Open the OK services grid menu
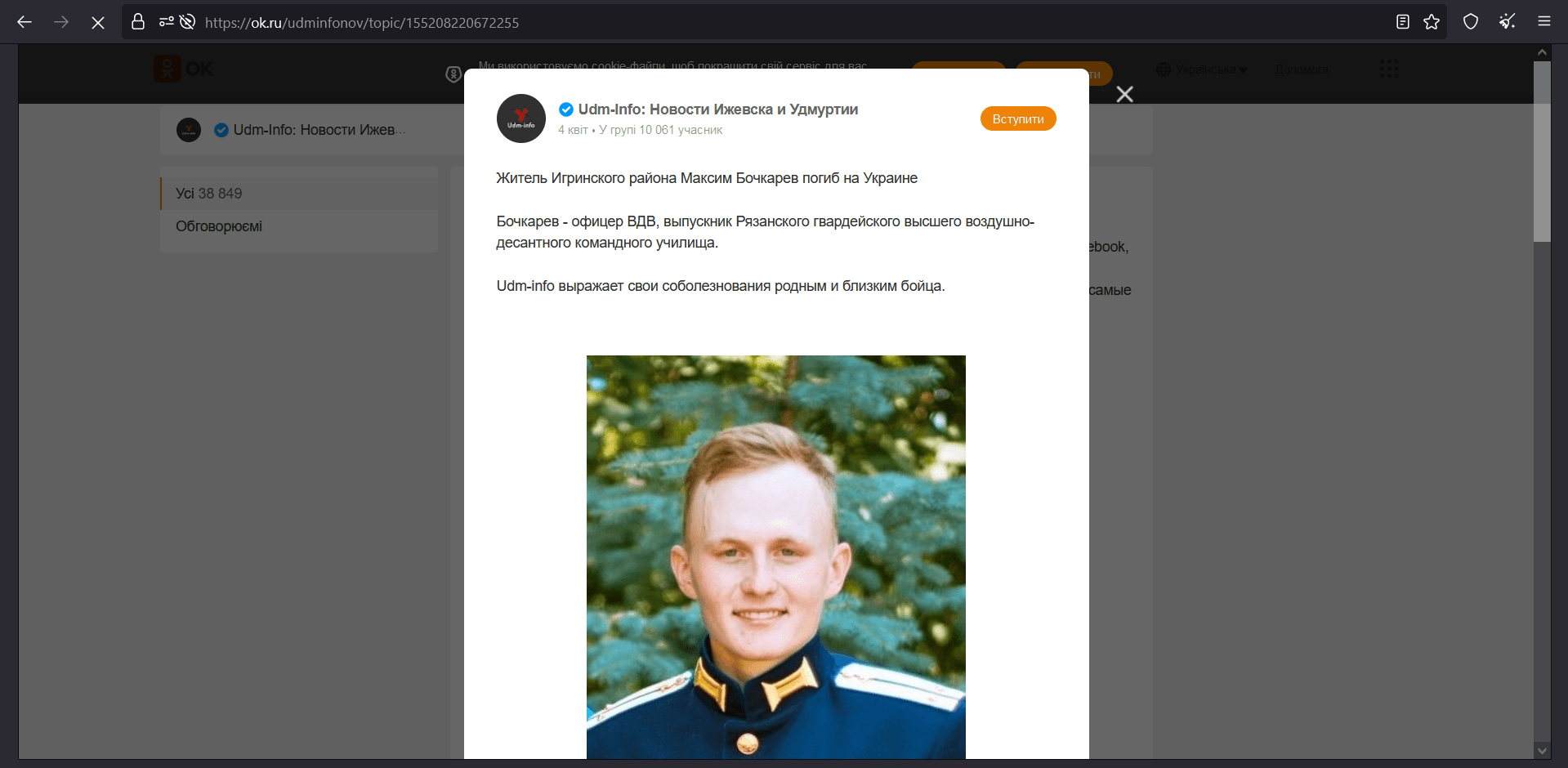The height and width of the screenshot is (768, 1568). point(1389,69)
